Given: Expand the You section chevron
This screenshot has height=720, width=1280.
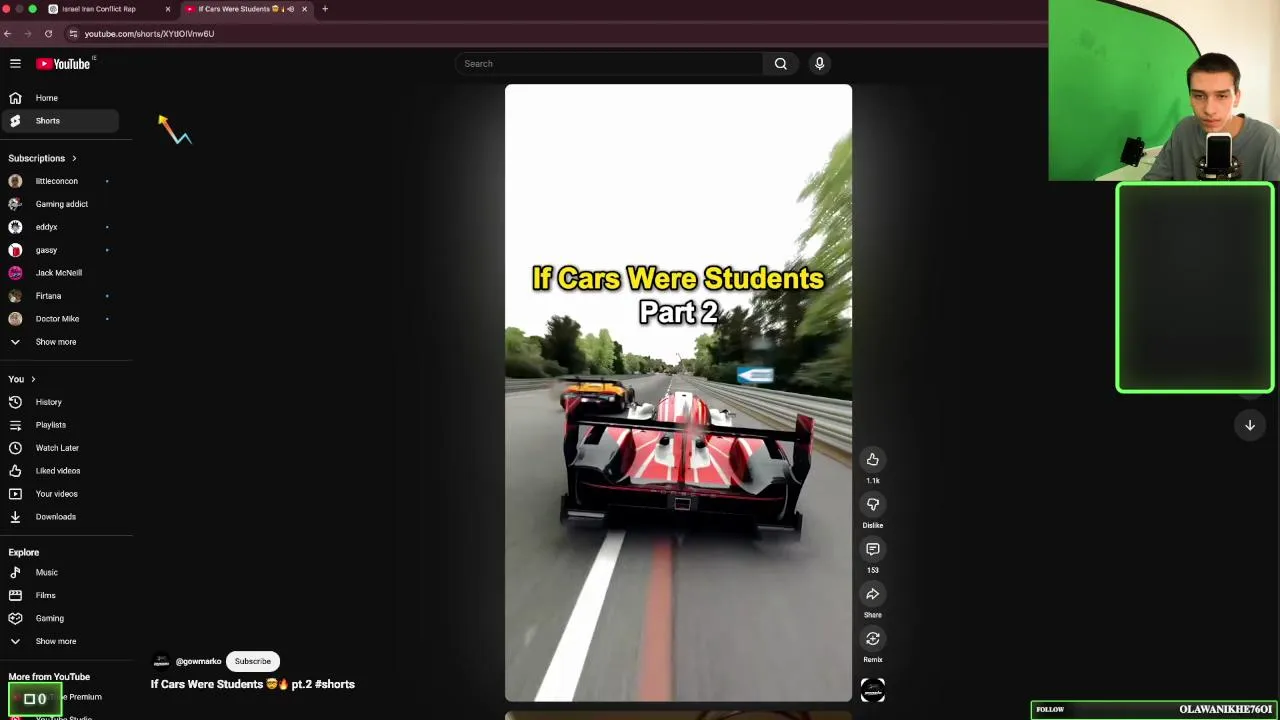Looking at the screenshot, I should tap(33, 379).
